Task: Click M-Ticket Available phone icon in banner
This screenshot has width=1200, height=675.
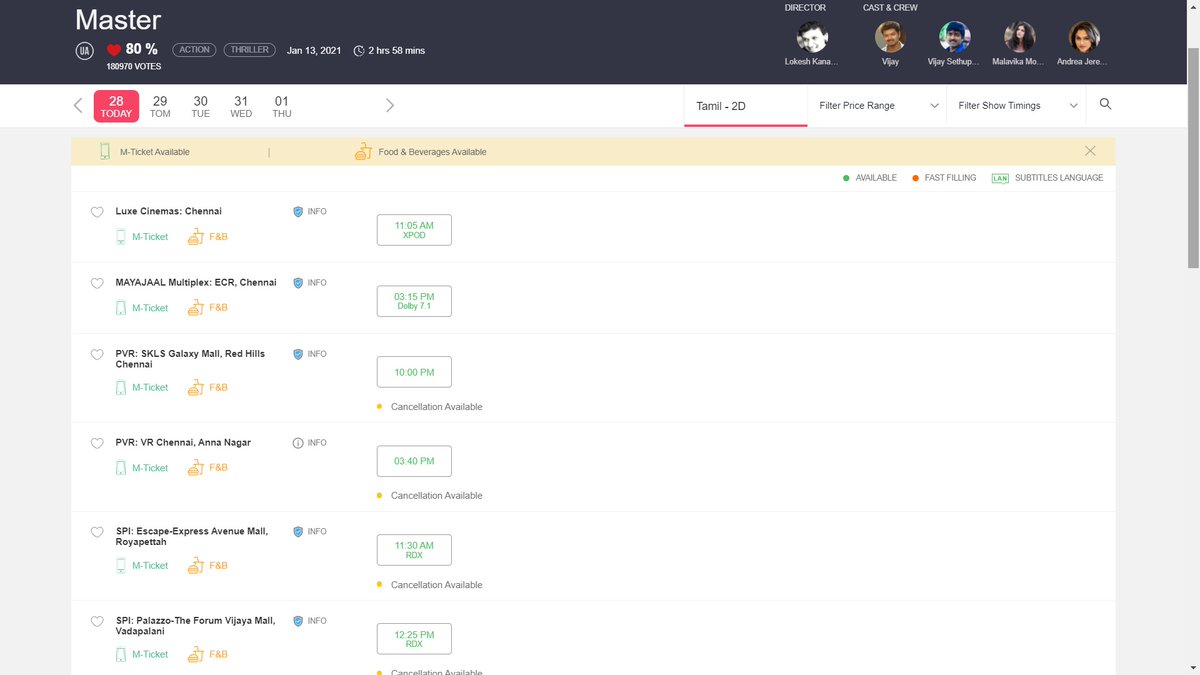Action: pos(104,152)
